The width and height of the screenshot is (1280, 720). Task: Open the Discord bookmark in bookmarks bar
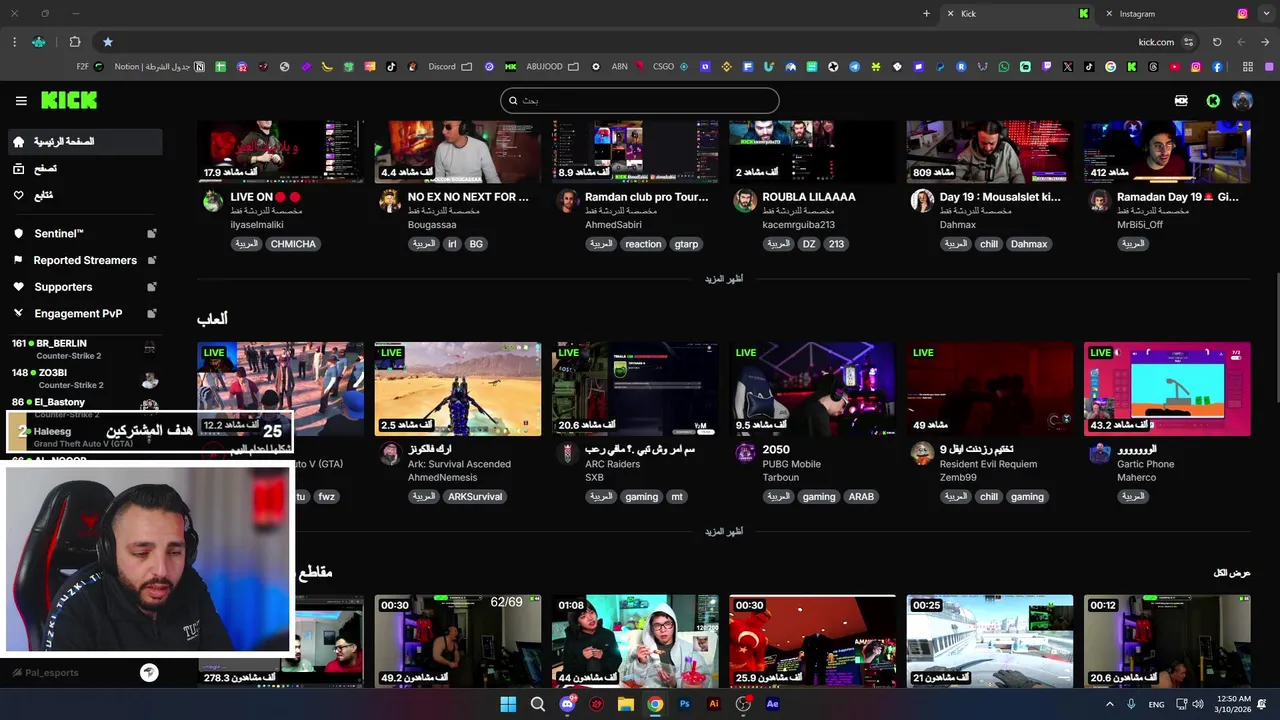[450, 67]
